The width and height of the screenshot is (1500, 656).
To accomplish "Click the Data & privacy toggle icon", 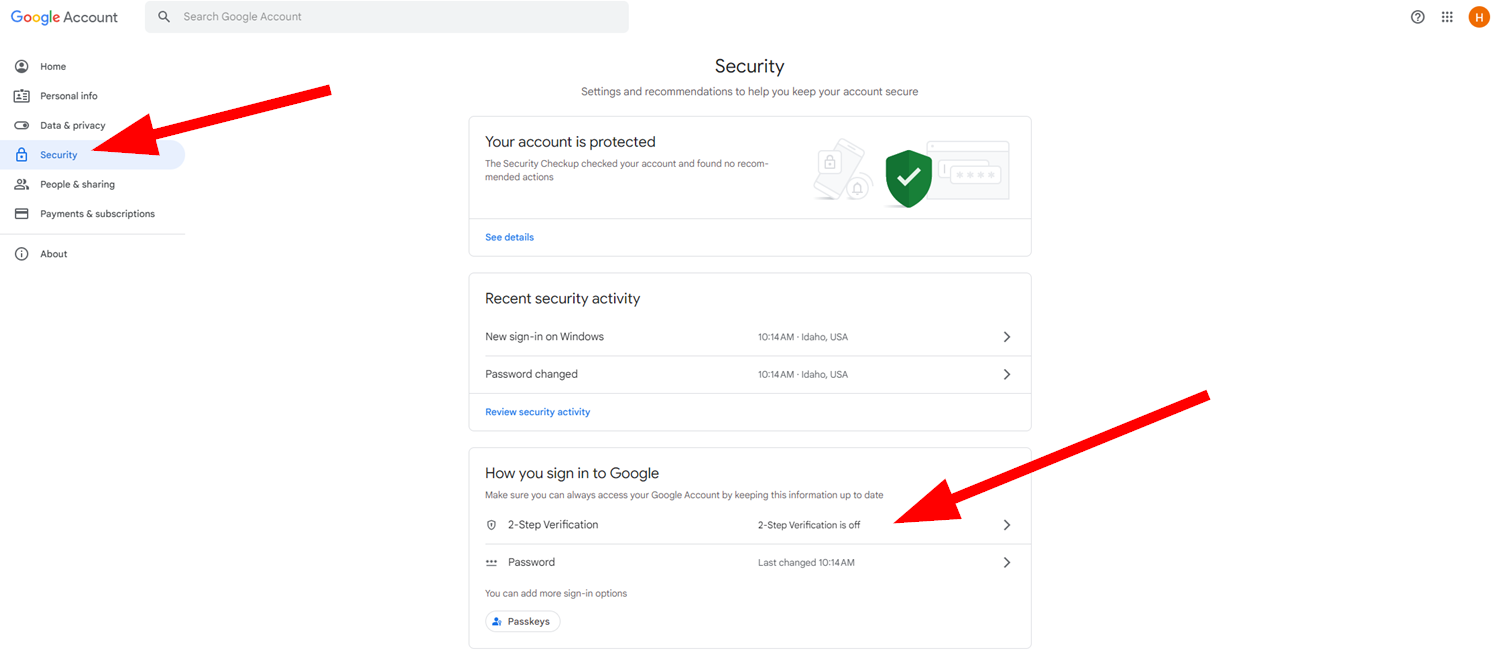I will [21, 125].
